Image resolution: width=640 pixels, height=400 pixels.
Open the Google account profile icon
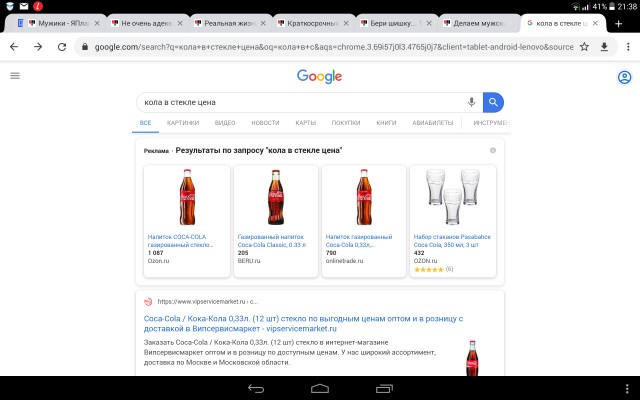[x=624, y=77]
